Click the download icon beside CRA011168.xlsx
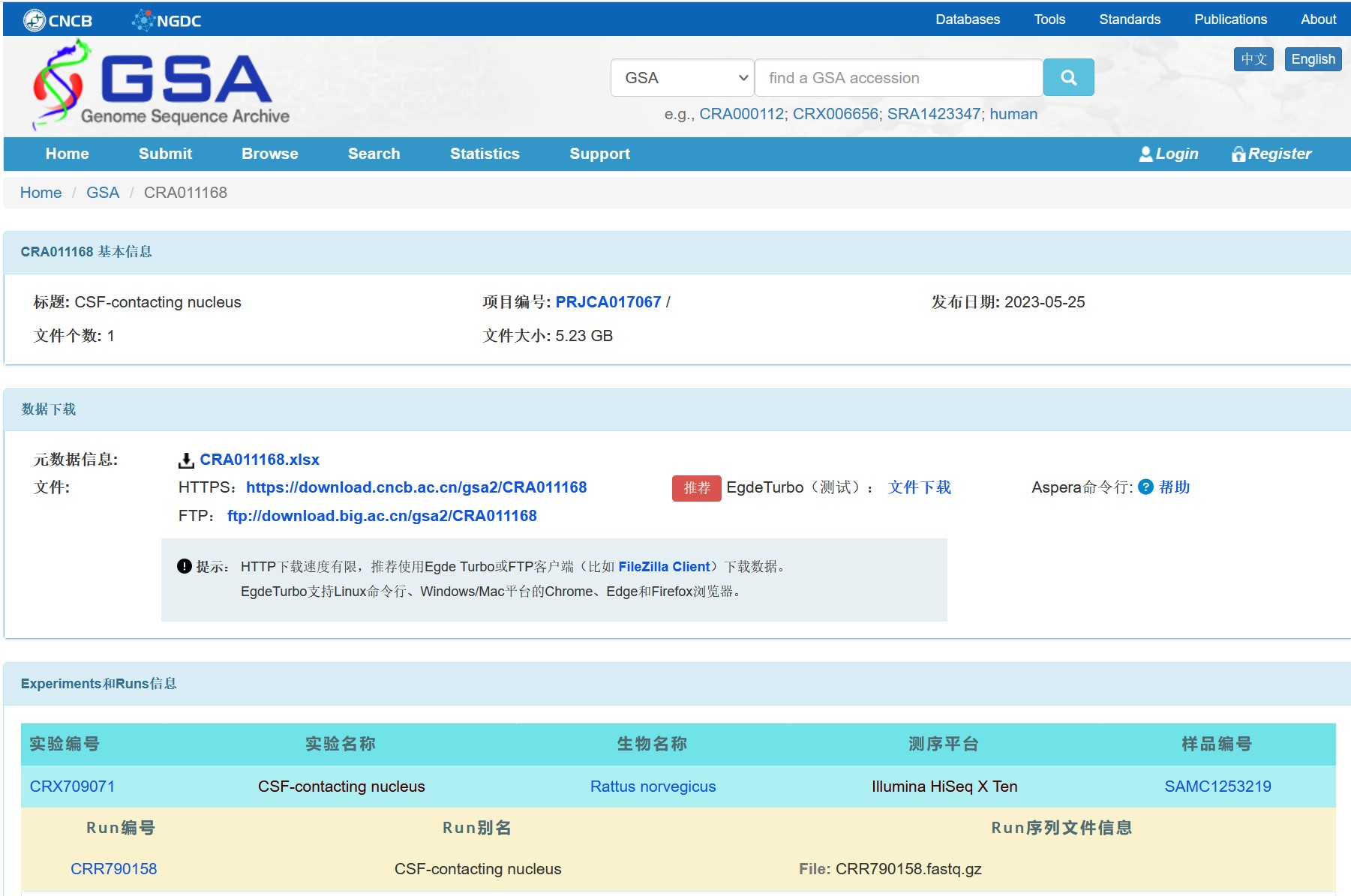Viewport: 1351px width, 896px height. [x=186, y=460]
